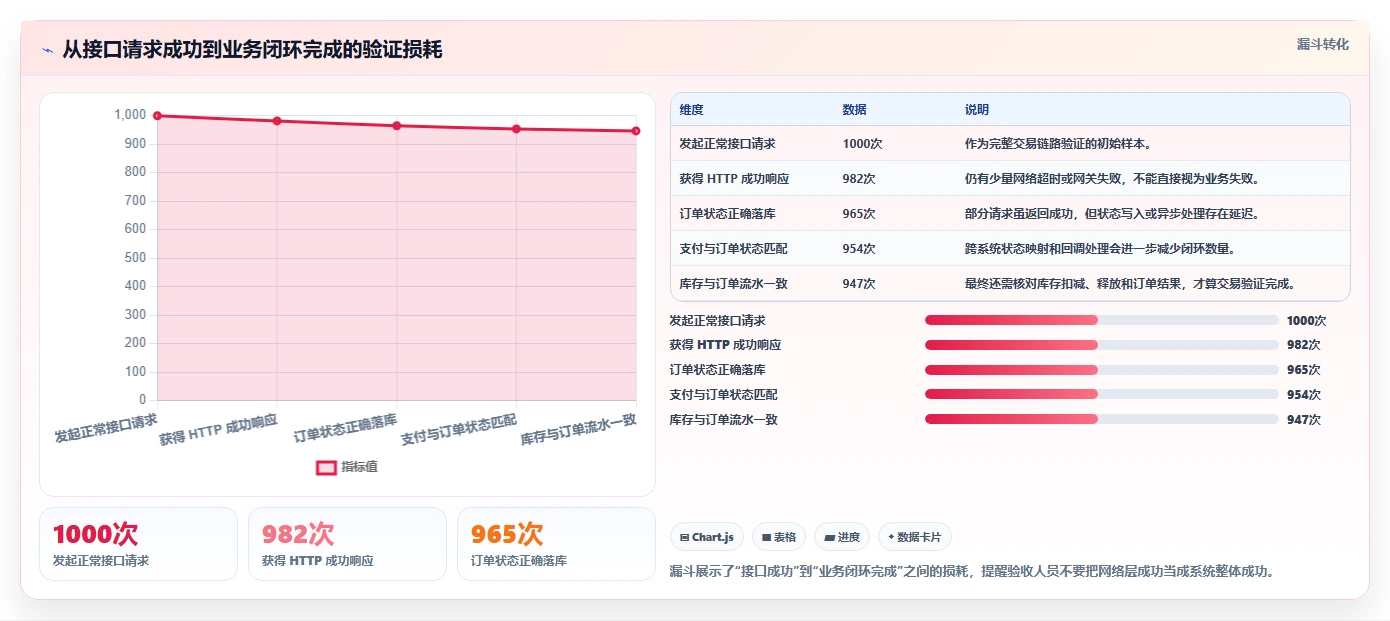Click the chart data point for 订单状态正确落库

397,126
